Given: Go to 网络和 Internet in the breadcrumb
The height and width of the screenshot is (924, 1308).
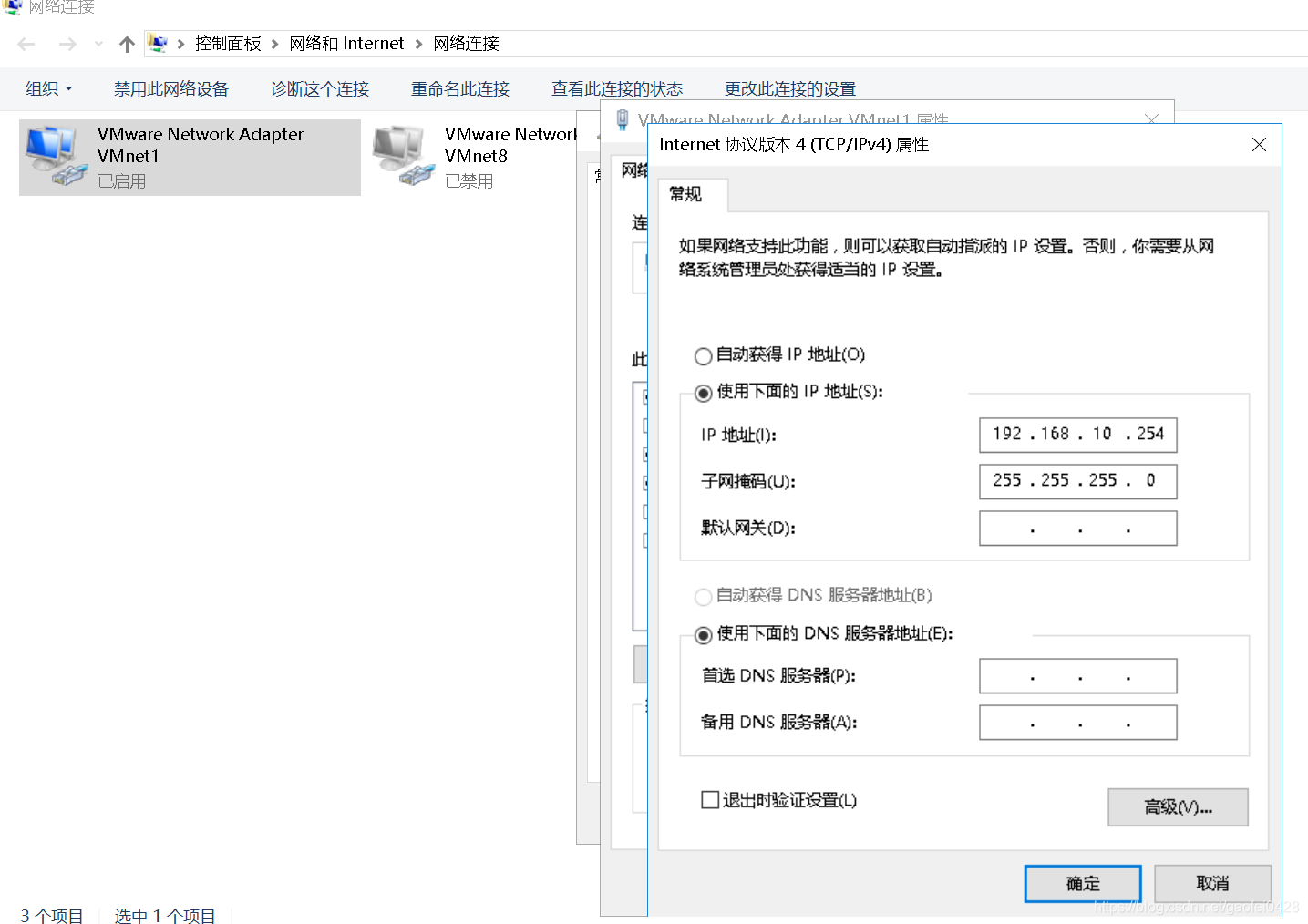Looking at the screenshot, I should tap(346, 44).
